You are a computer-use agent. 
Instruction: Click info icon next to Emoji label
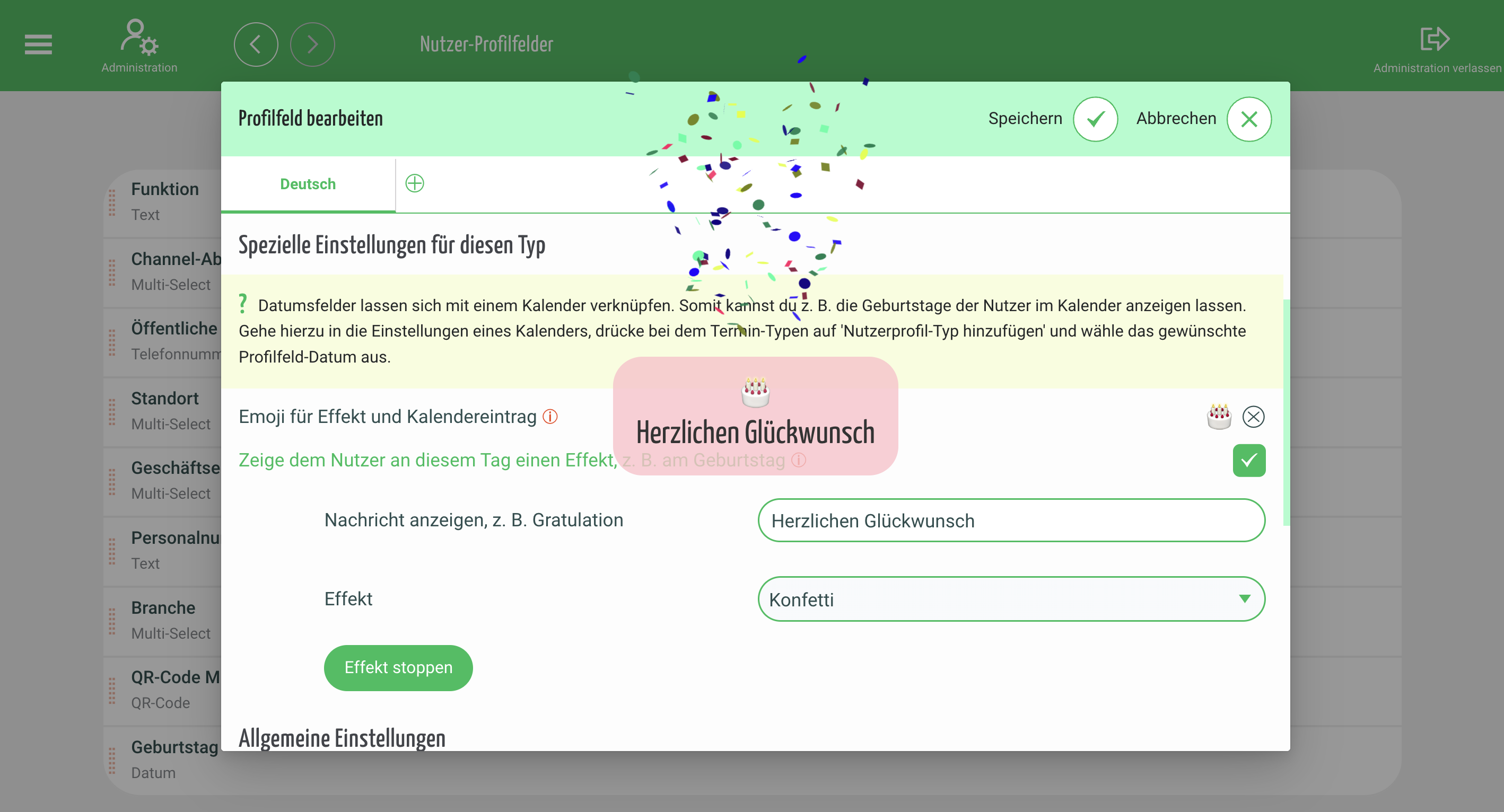550,417
